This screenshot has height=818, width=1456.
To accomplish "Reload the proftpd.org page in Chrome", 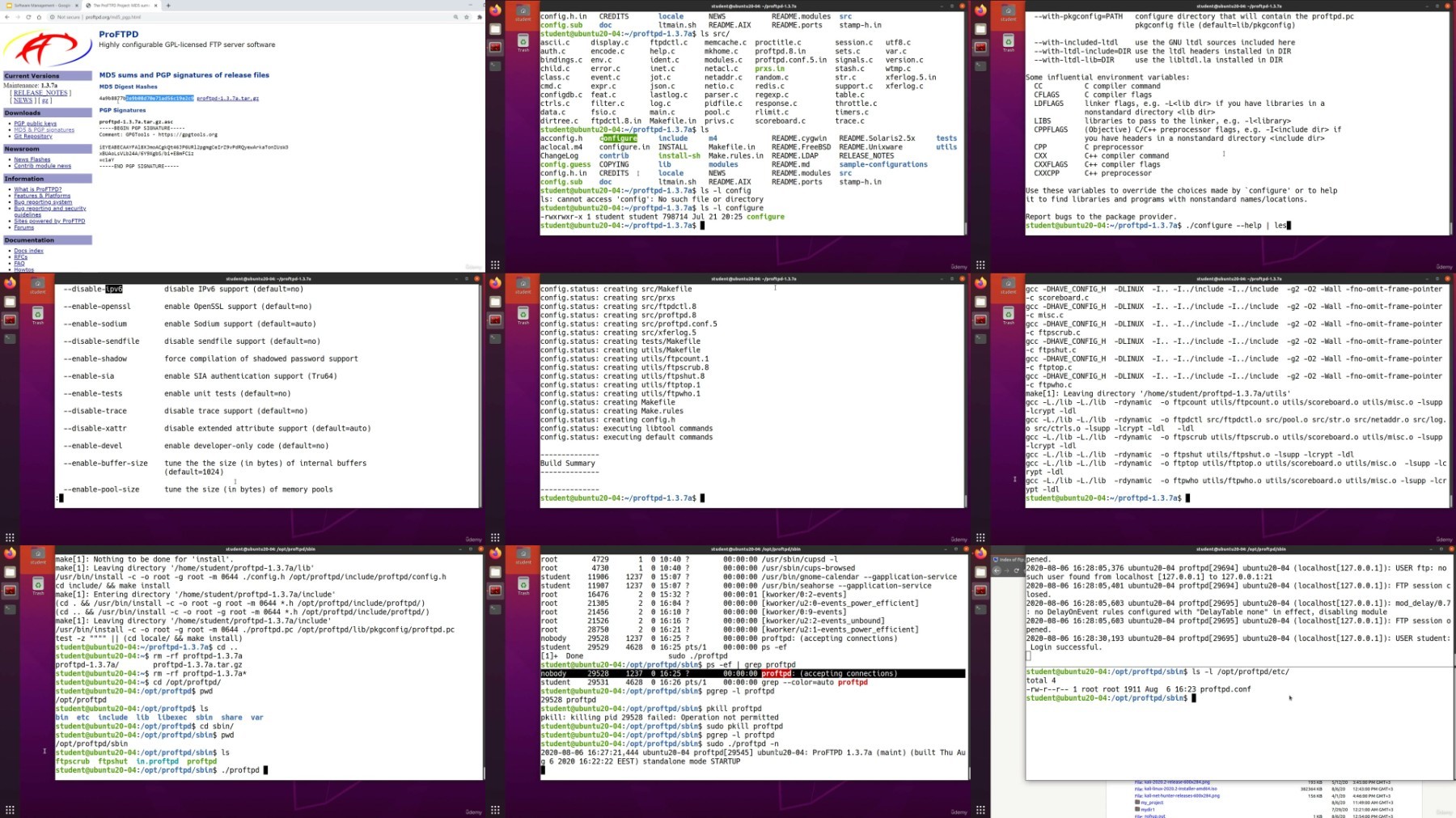I will click(x=28, y=17).
